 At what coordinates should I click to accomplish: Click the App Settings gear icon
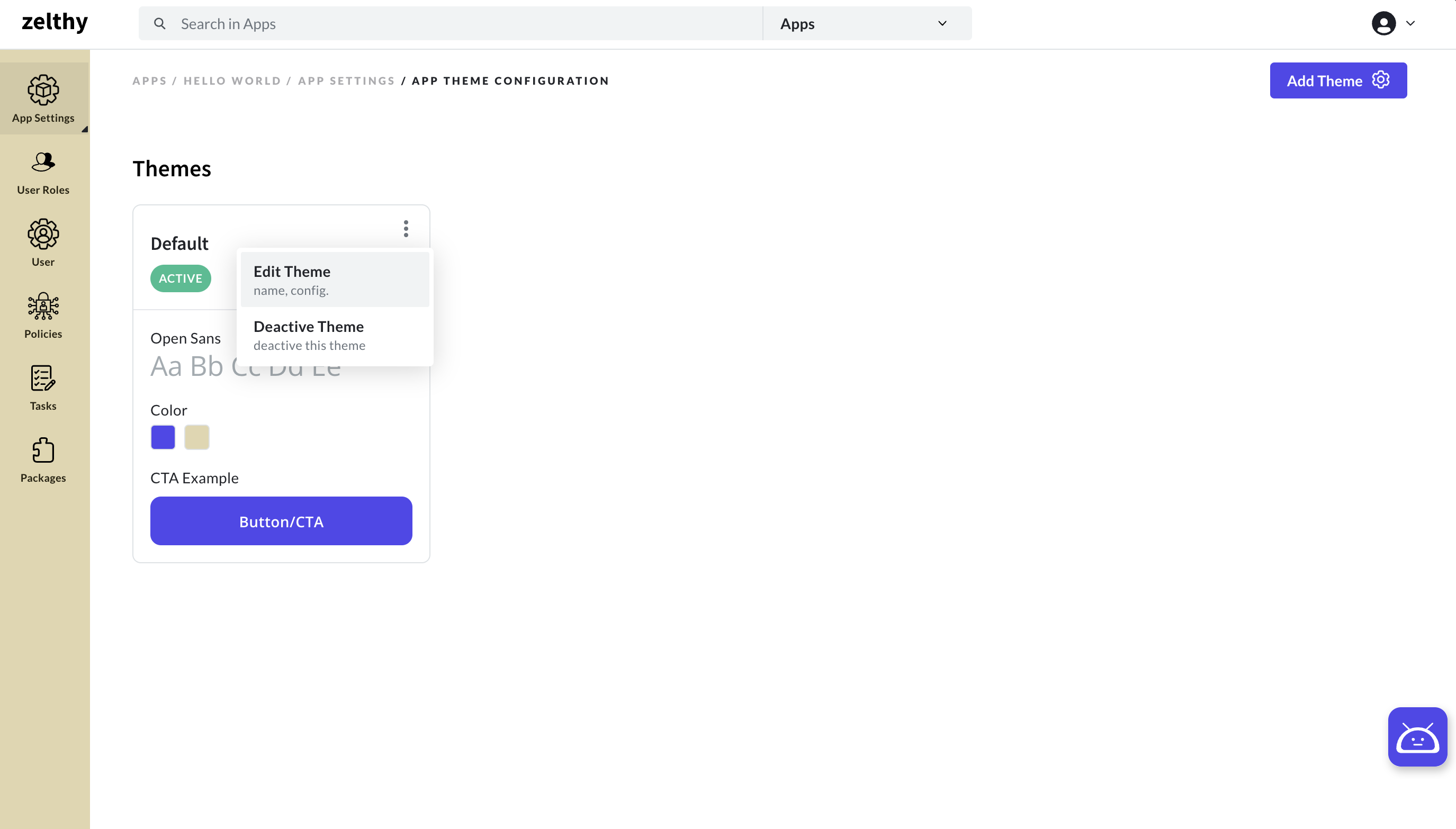coord(43,90)
